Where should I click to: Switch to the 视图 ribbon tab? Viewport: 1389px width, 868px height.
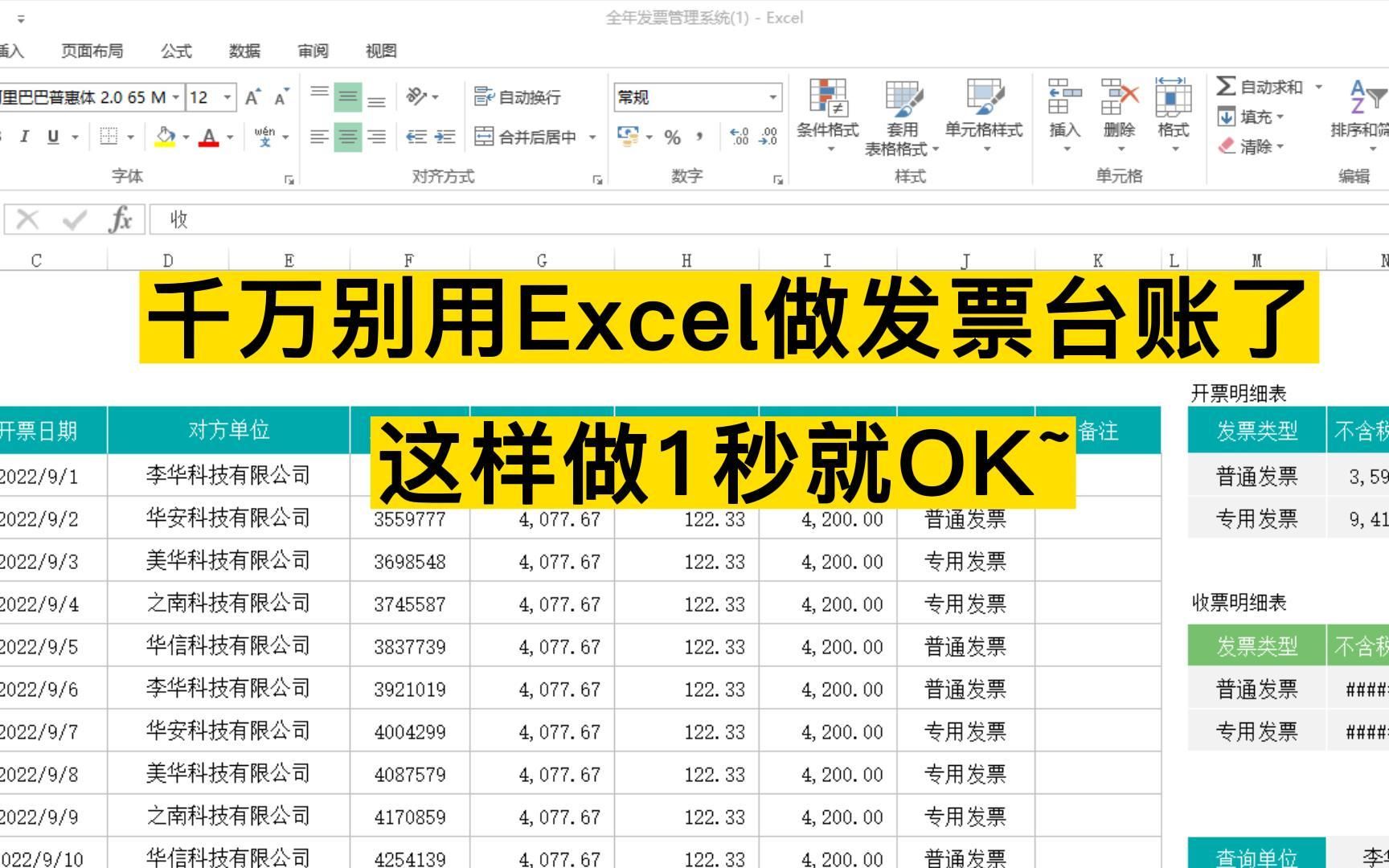click(x=381, y=51)
